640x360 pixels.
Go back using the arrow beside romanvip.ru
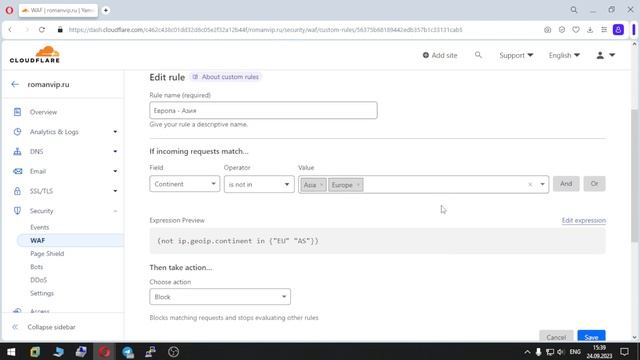click(15, 84)
